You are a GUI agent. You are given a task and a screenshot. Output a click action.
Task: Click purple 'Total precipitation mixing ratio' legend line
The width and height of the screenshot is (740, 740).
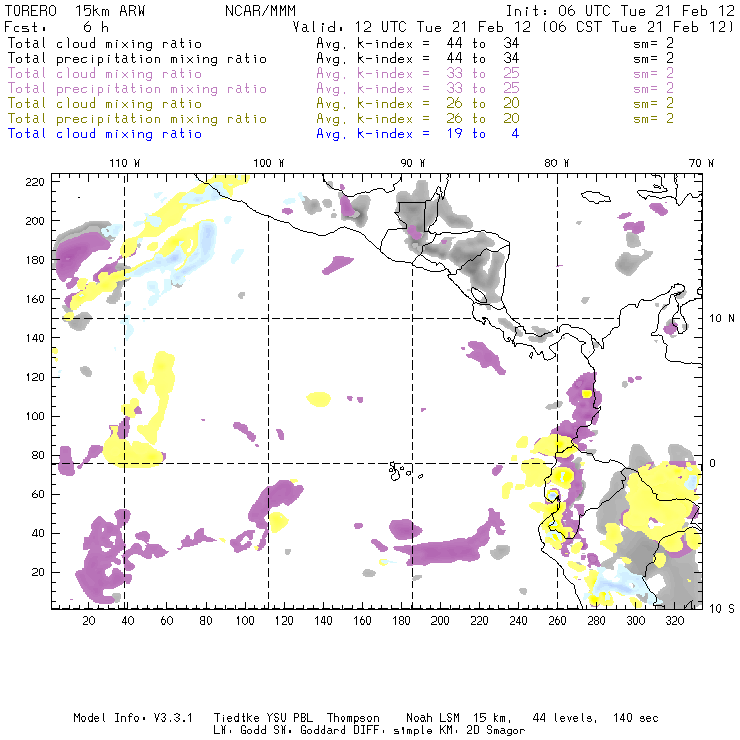pos(137,89)
